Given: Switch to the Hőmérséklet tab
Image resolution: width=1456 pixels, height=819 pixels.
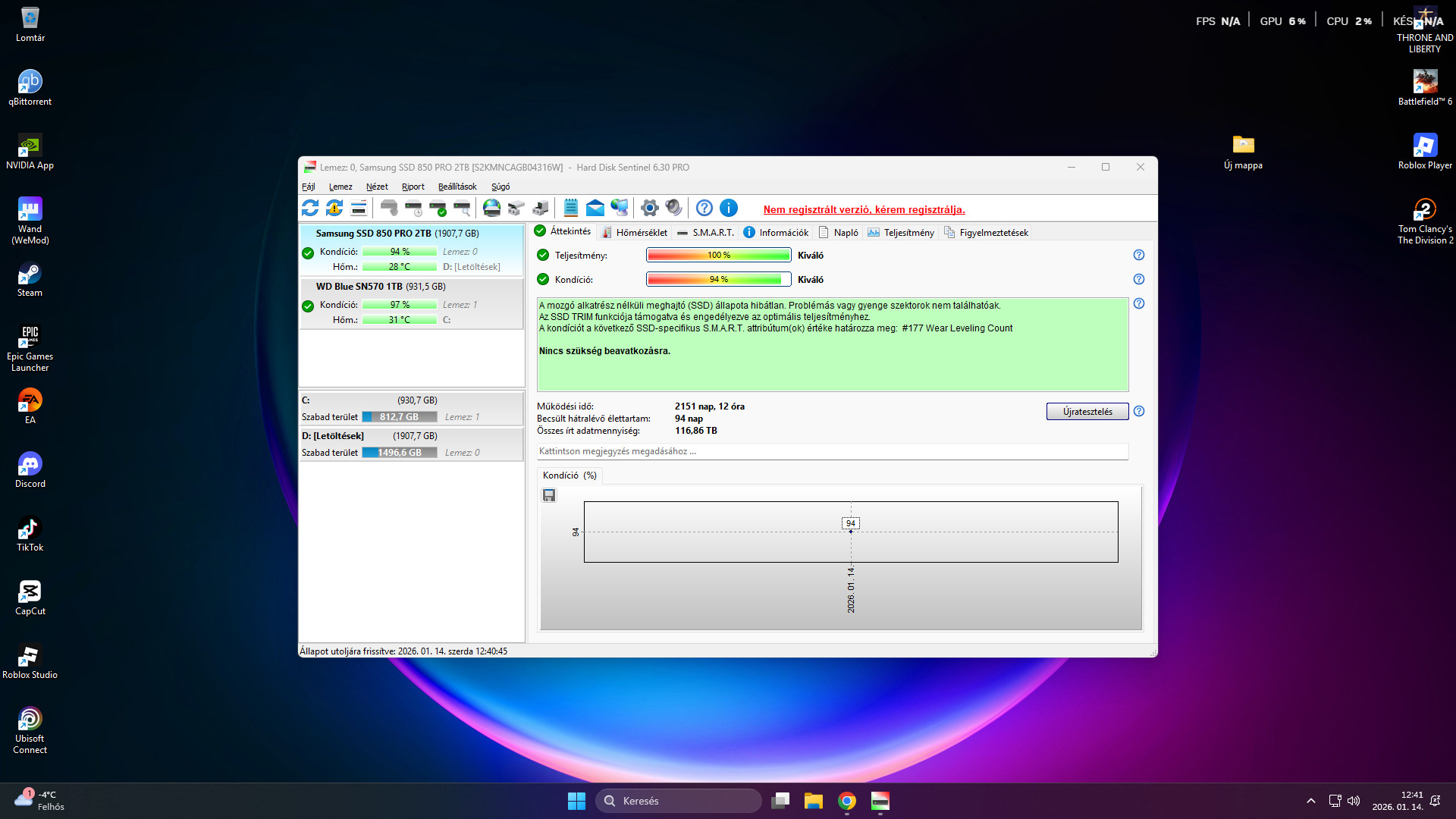Looking at the screenshot, I should point(635,233).
